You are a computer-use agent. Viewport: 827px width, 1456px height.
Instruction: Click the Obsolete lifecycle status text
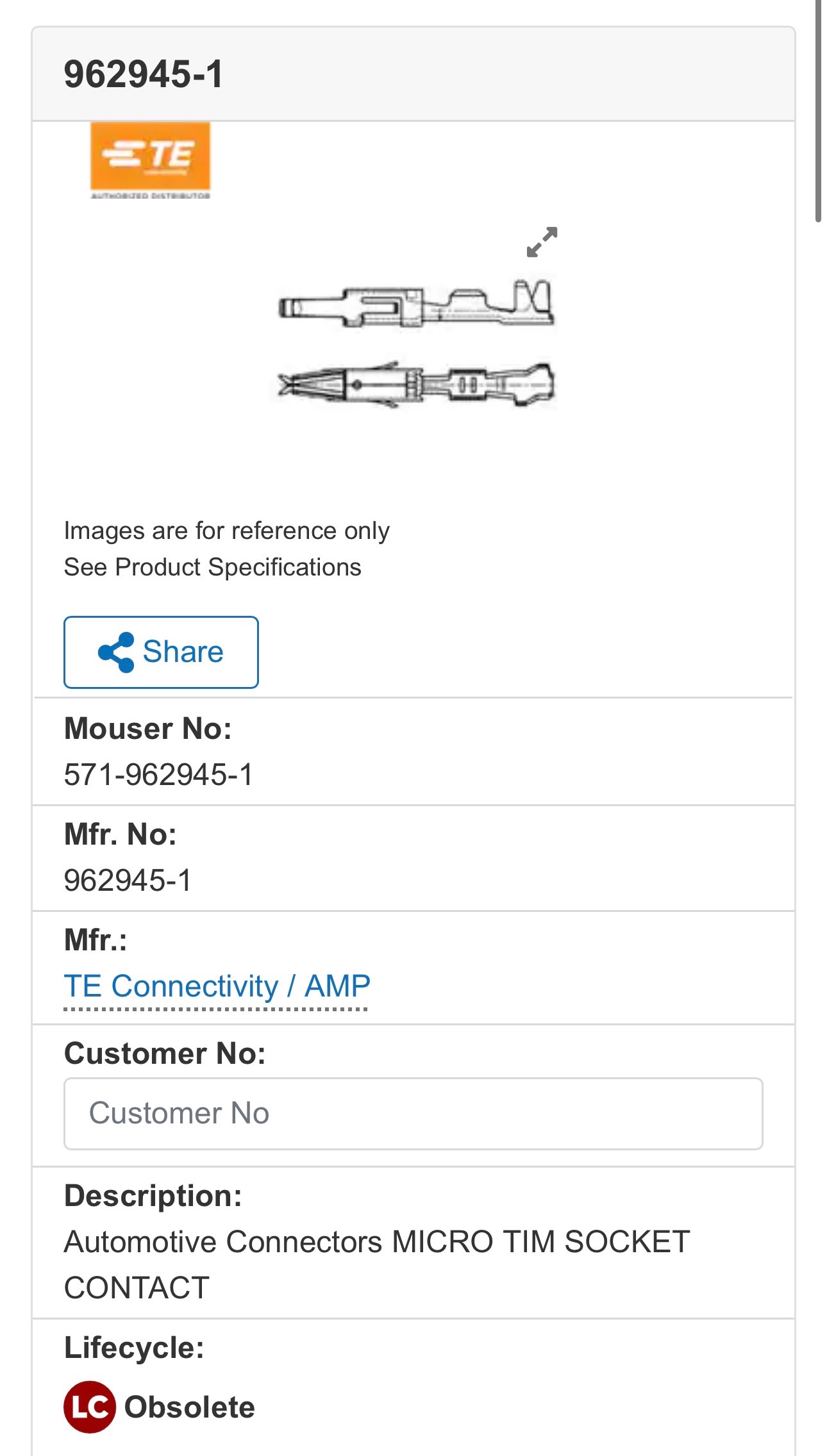(190, 1407)
